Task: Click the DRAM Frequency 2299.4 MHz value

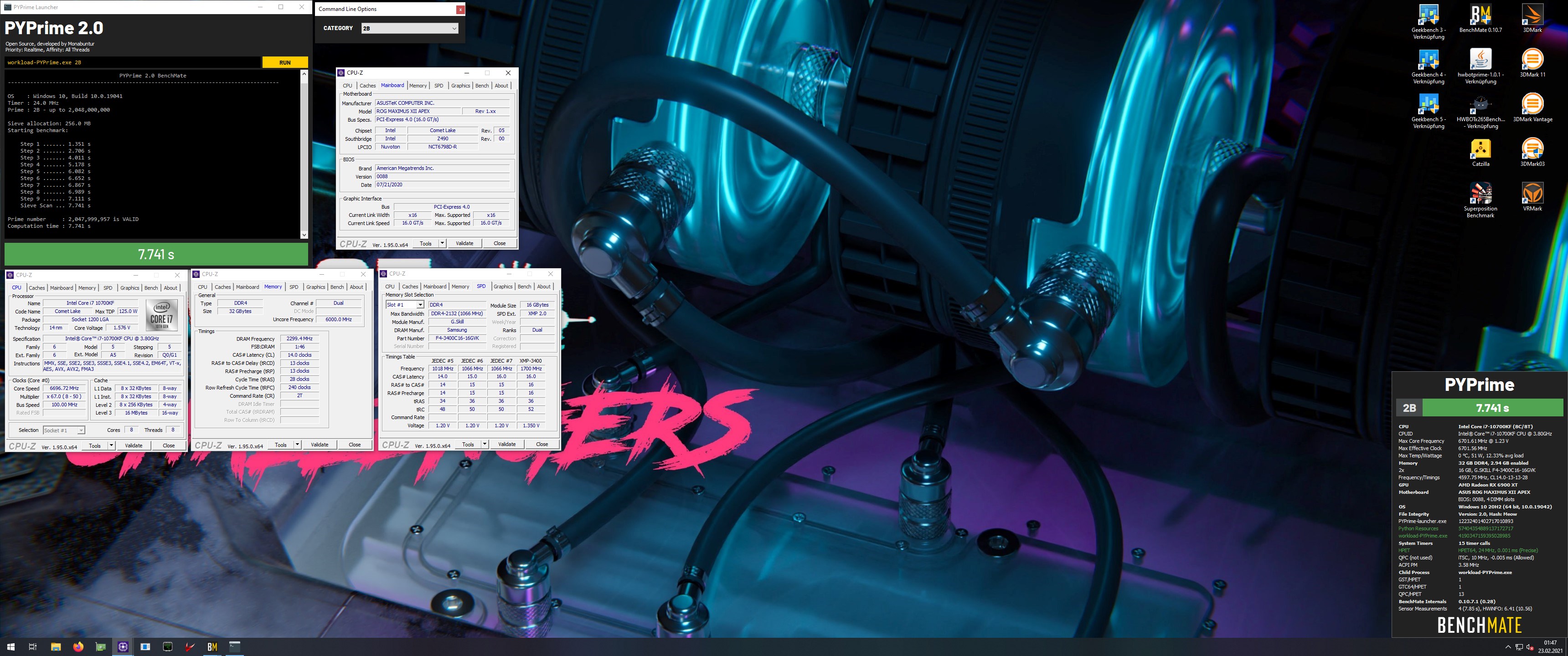Action: [299, 339]
